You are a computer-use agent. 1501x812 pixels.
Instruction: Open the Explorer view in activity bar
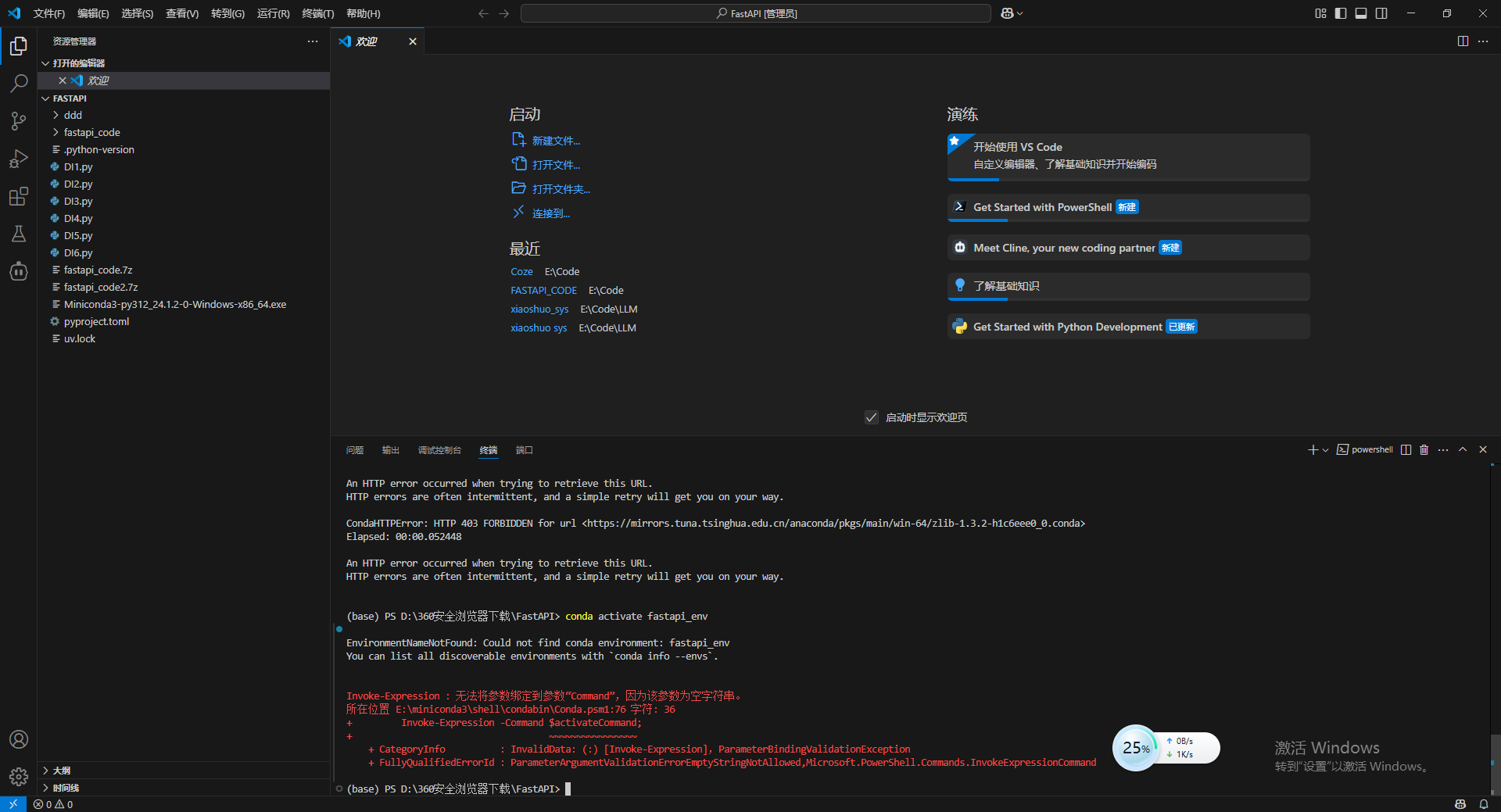pos(19,46)
